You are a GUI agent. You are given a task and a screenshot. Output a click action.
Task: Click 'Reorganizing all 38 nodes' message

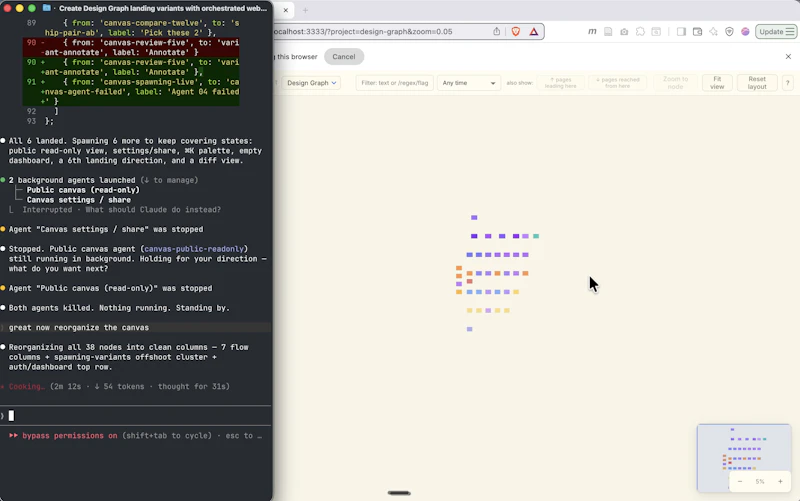point(129,357)
